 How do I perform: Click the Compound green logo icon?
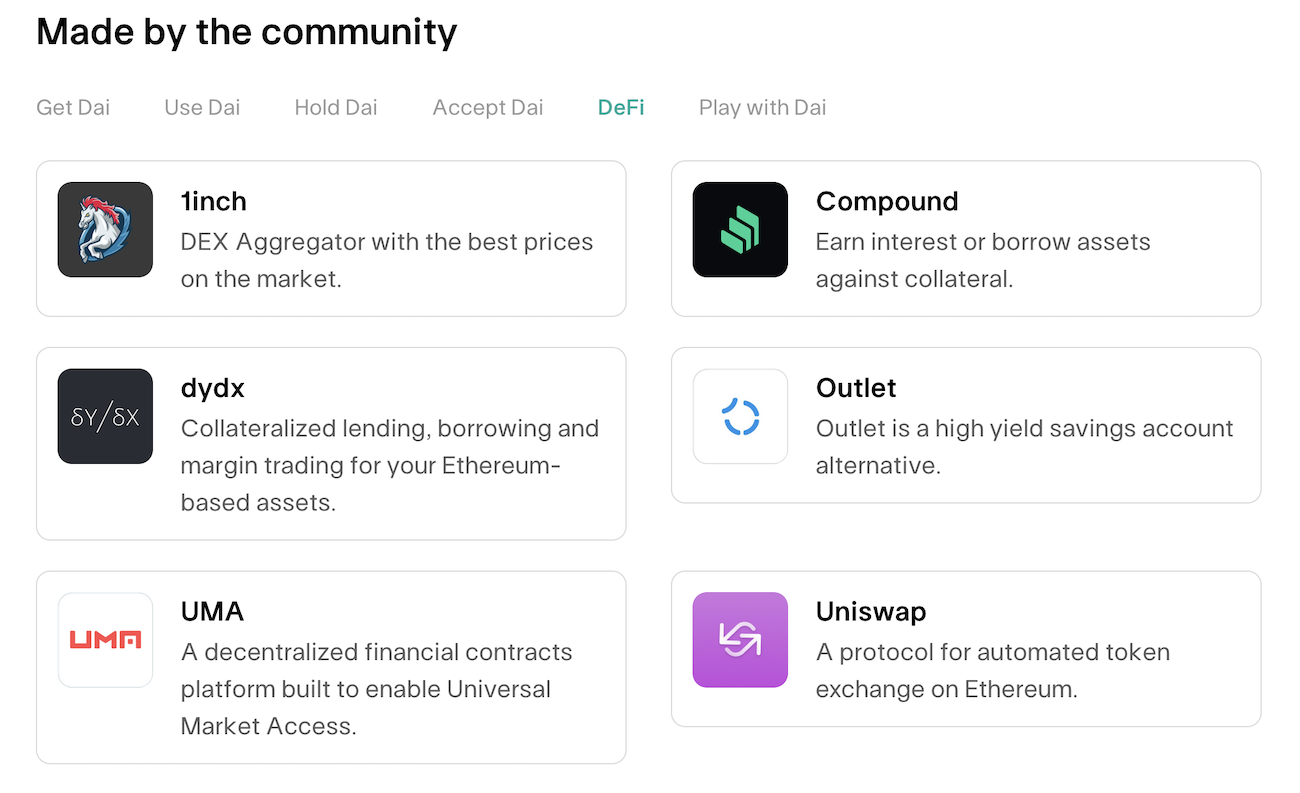(740, 230)
